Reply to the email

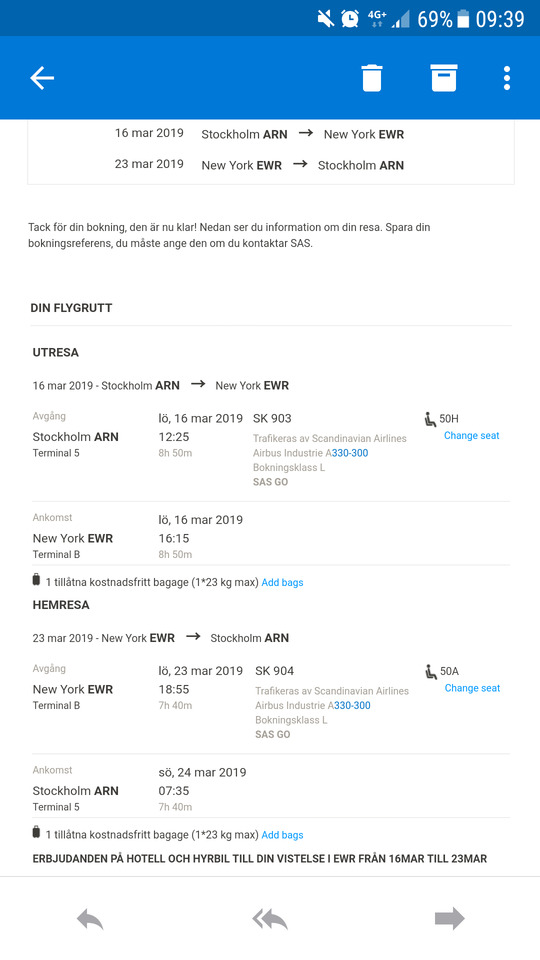point(90,919)
